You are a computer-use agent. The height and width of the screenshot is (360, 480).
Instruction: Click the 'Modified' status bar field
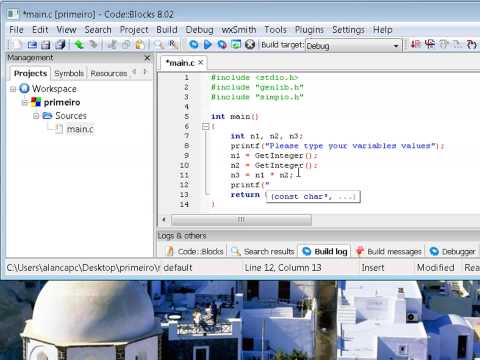click(435, 268)
